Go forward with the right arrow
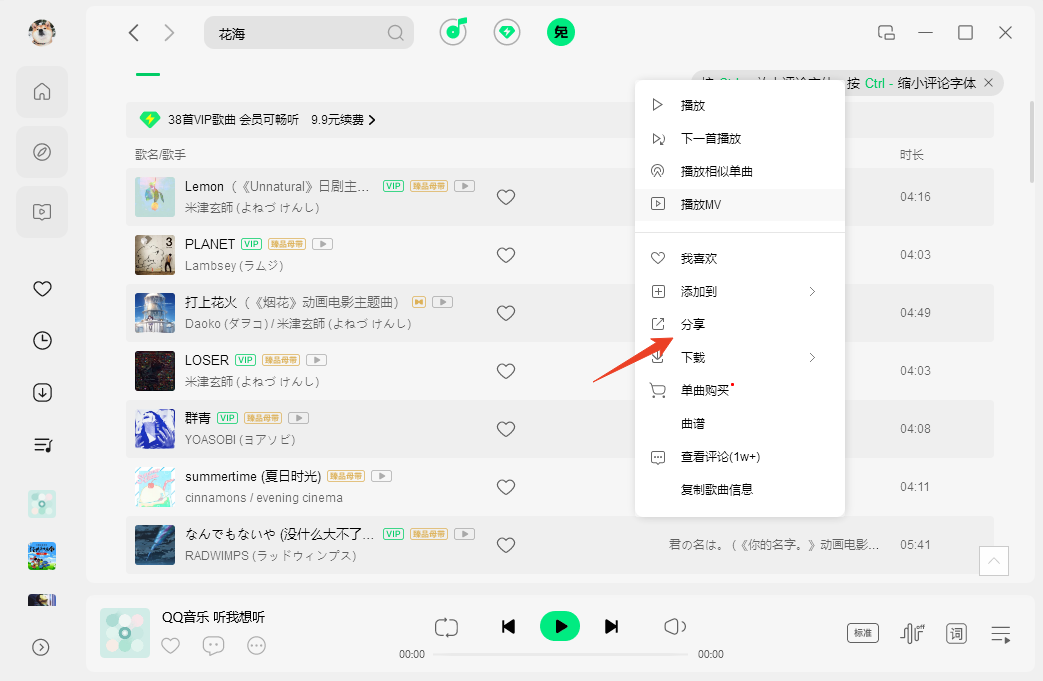The width and height of the screenshot is (1043, 681). [x=169, y=33]
